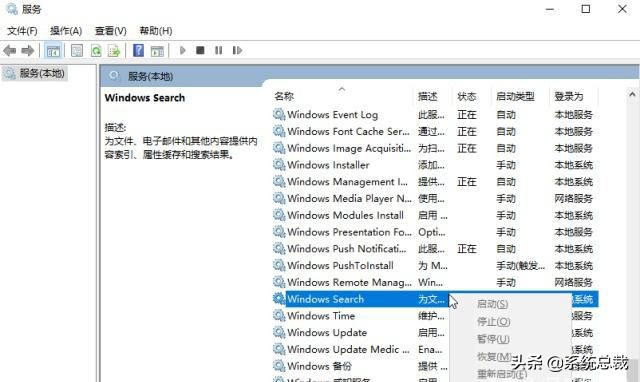Click the Windows PushToInstall gear icon

279,265
